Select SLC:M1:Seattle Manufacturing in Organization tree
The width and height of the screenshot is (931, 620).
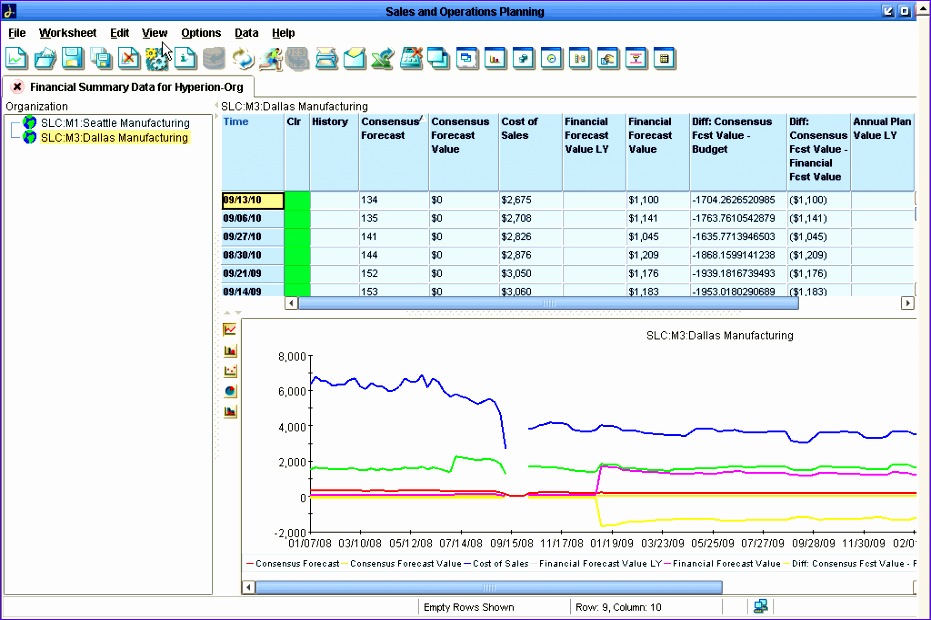114,123
